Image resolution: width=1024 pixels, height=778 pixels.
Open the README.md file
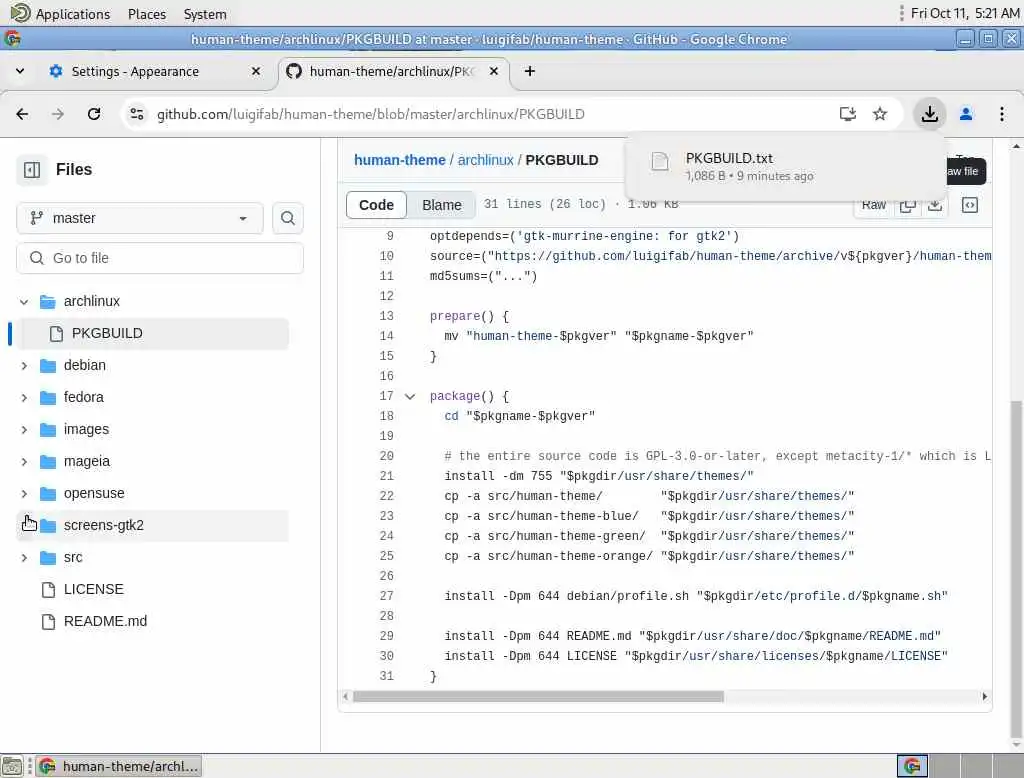pyautogui.click(x=105, y=622)
